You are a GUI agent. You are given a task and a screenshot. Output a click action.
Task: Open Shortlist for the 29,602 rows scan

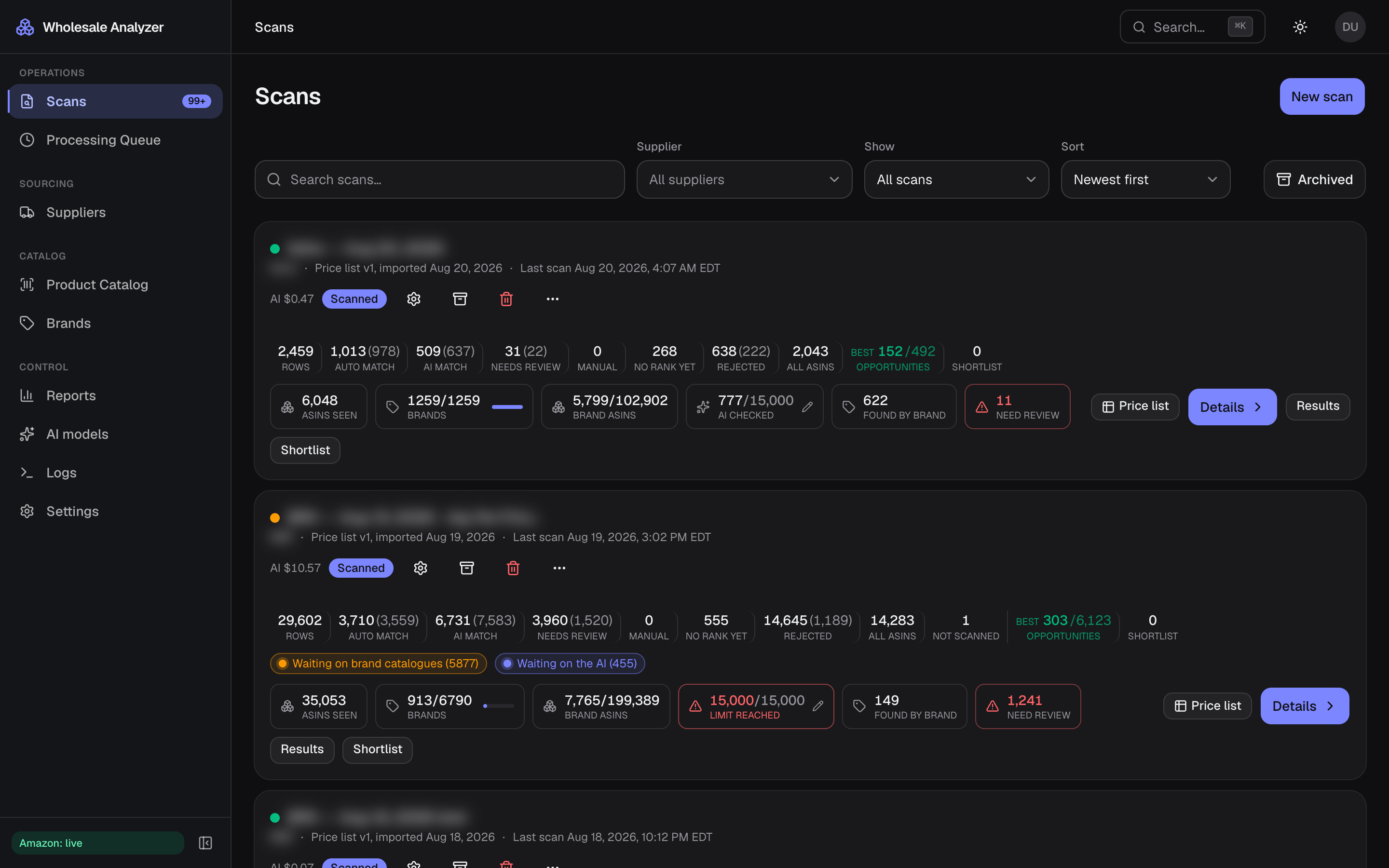(378, 750)
